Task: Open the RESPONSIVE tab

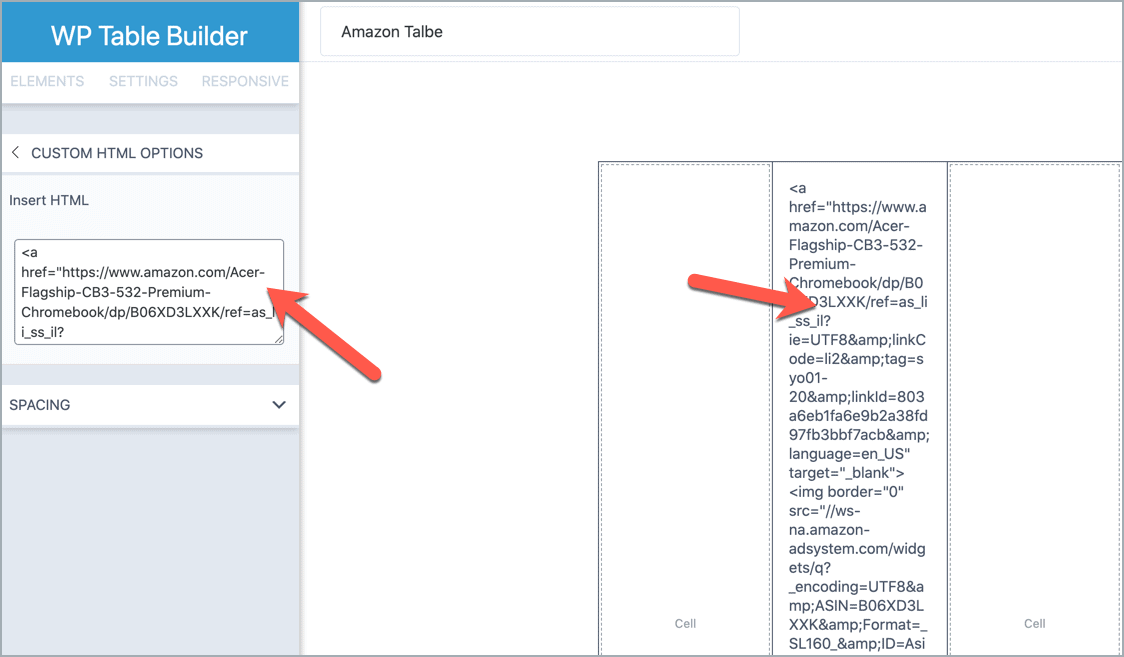Action: (245, 81)
